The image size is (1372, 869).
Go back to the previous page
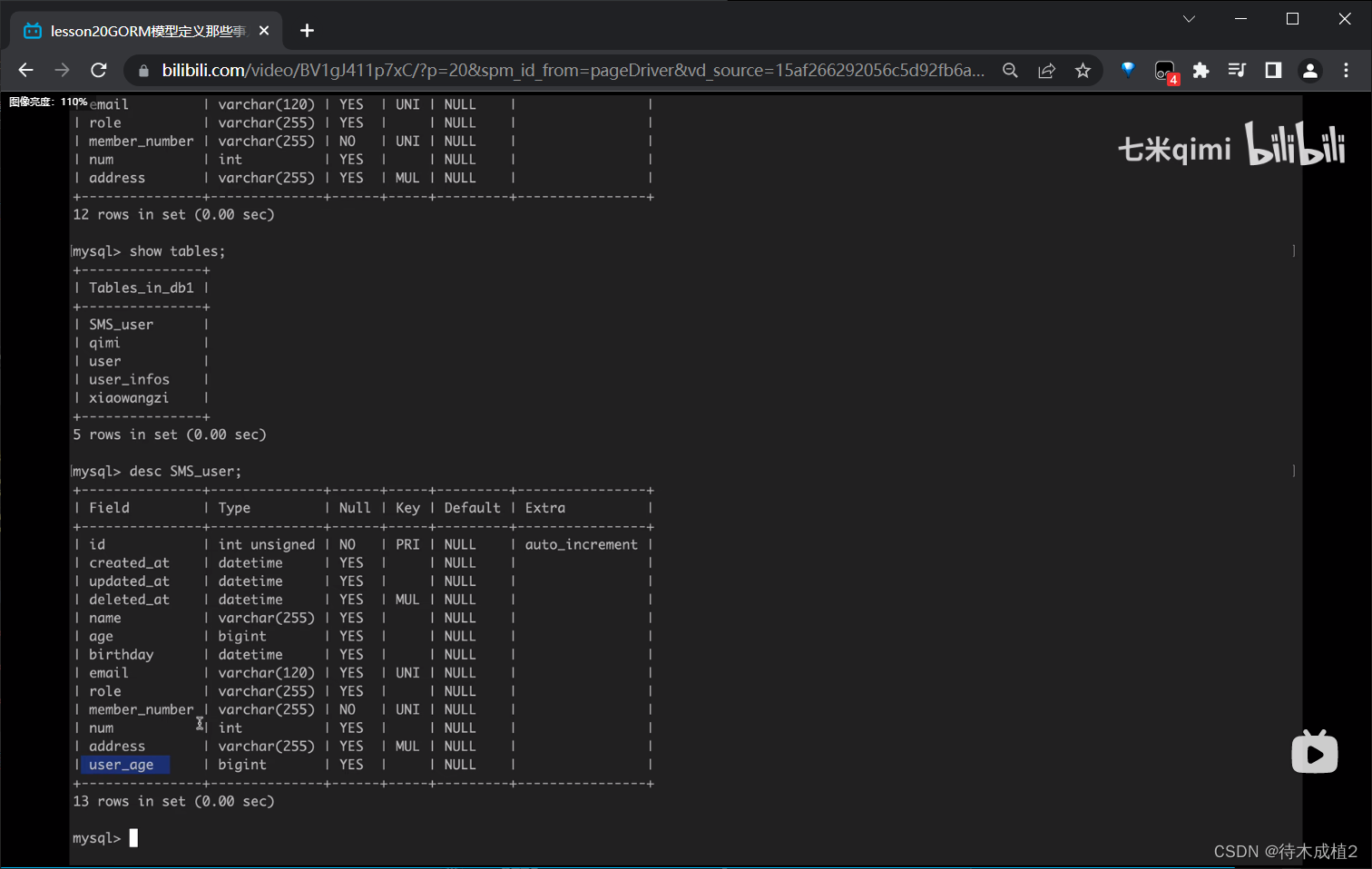coord(25,70)
